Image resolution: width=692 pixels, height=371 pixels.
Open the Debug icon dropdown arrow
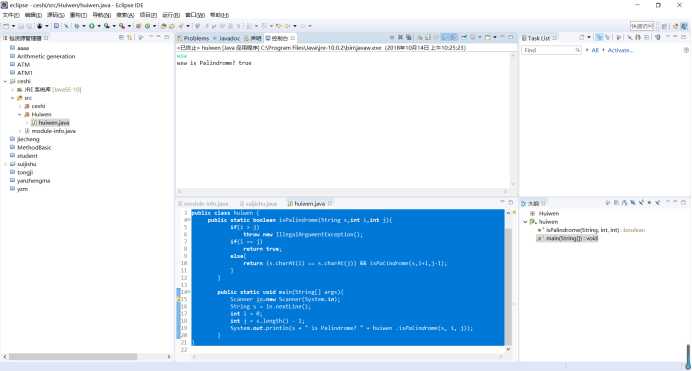pos(84,26)
